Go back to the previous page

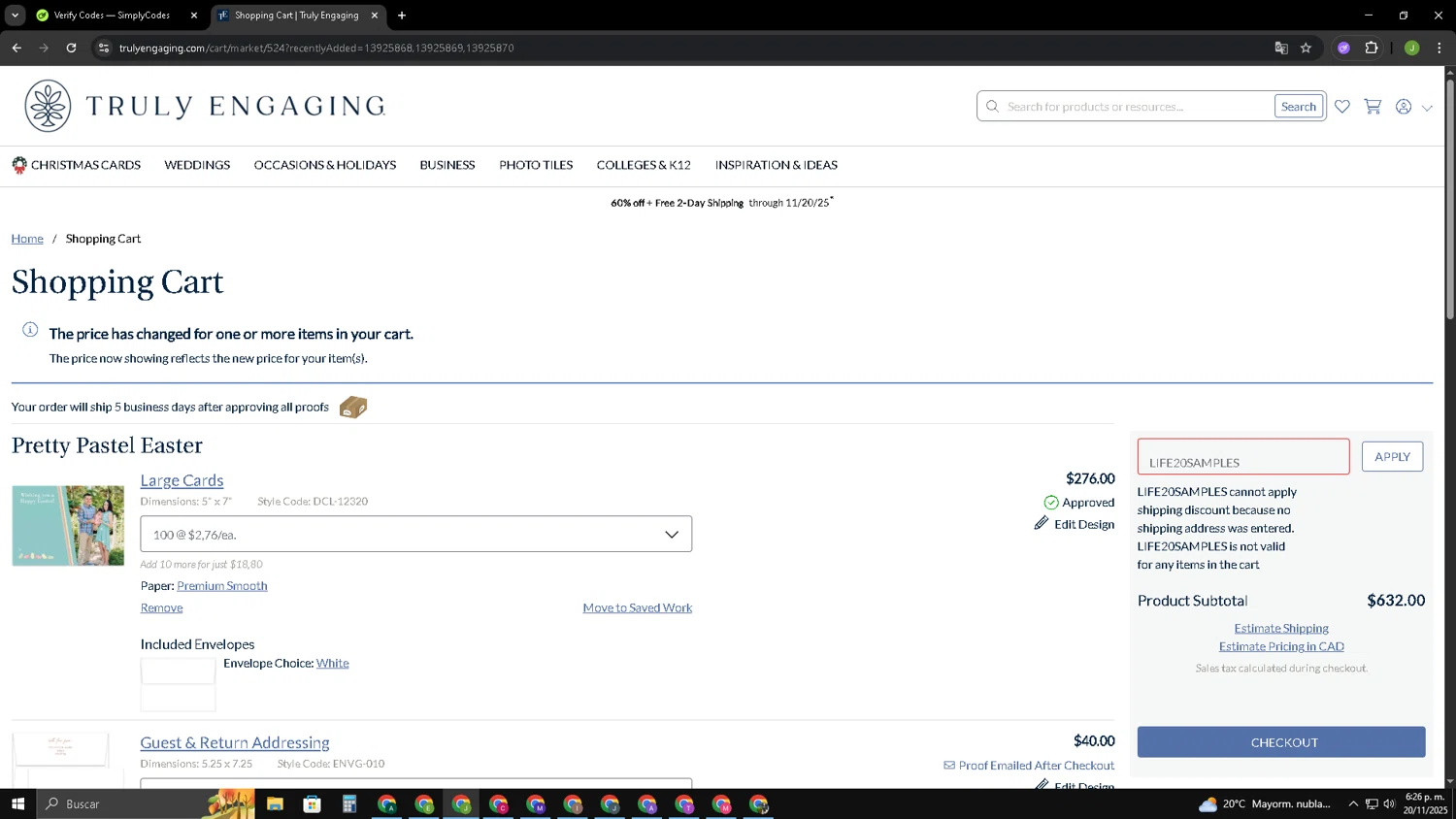17,48
